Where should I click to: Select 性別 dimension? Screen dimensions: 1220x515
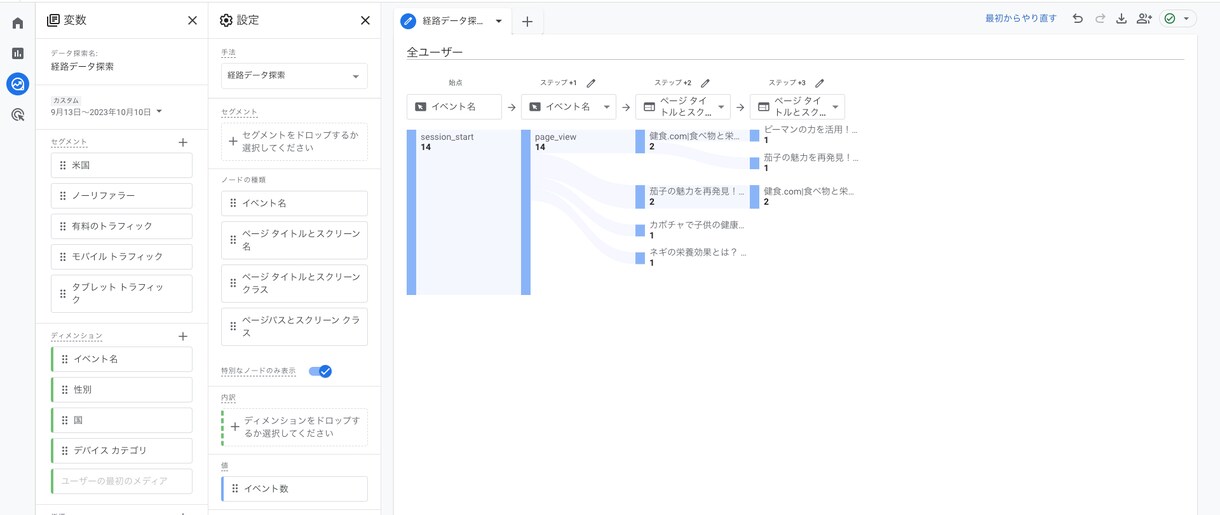(121, 389)
